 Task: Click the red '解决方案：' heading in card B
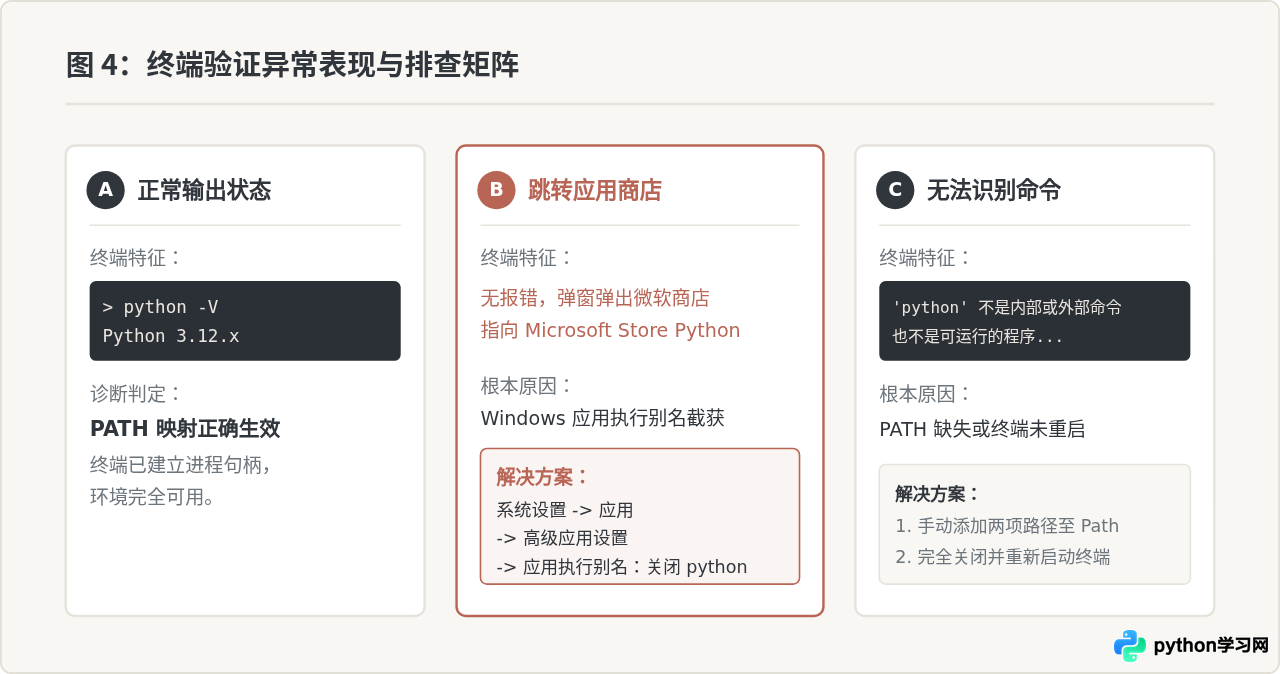543,477
